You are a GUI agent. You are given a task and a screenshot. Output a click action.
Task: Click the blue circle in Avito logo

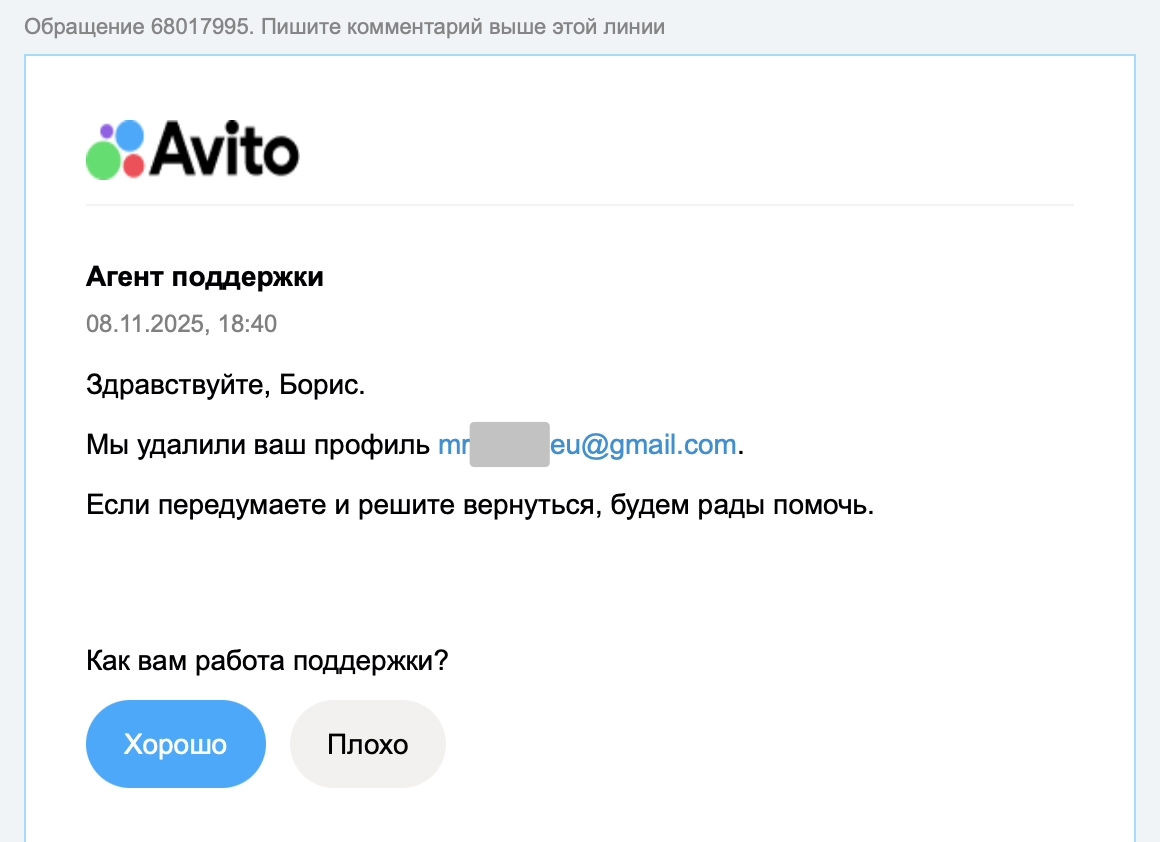130,135
